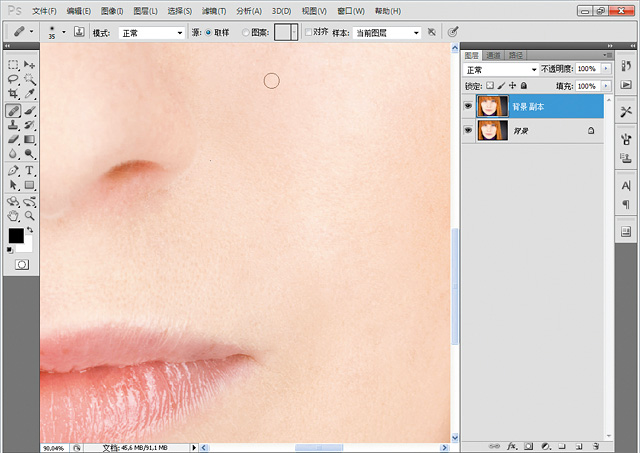Select the Pen tool
This screenshot has width=640, height=453.
[x=13, y=170]
